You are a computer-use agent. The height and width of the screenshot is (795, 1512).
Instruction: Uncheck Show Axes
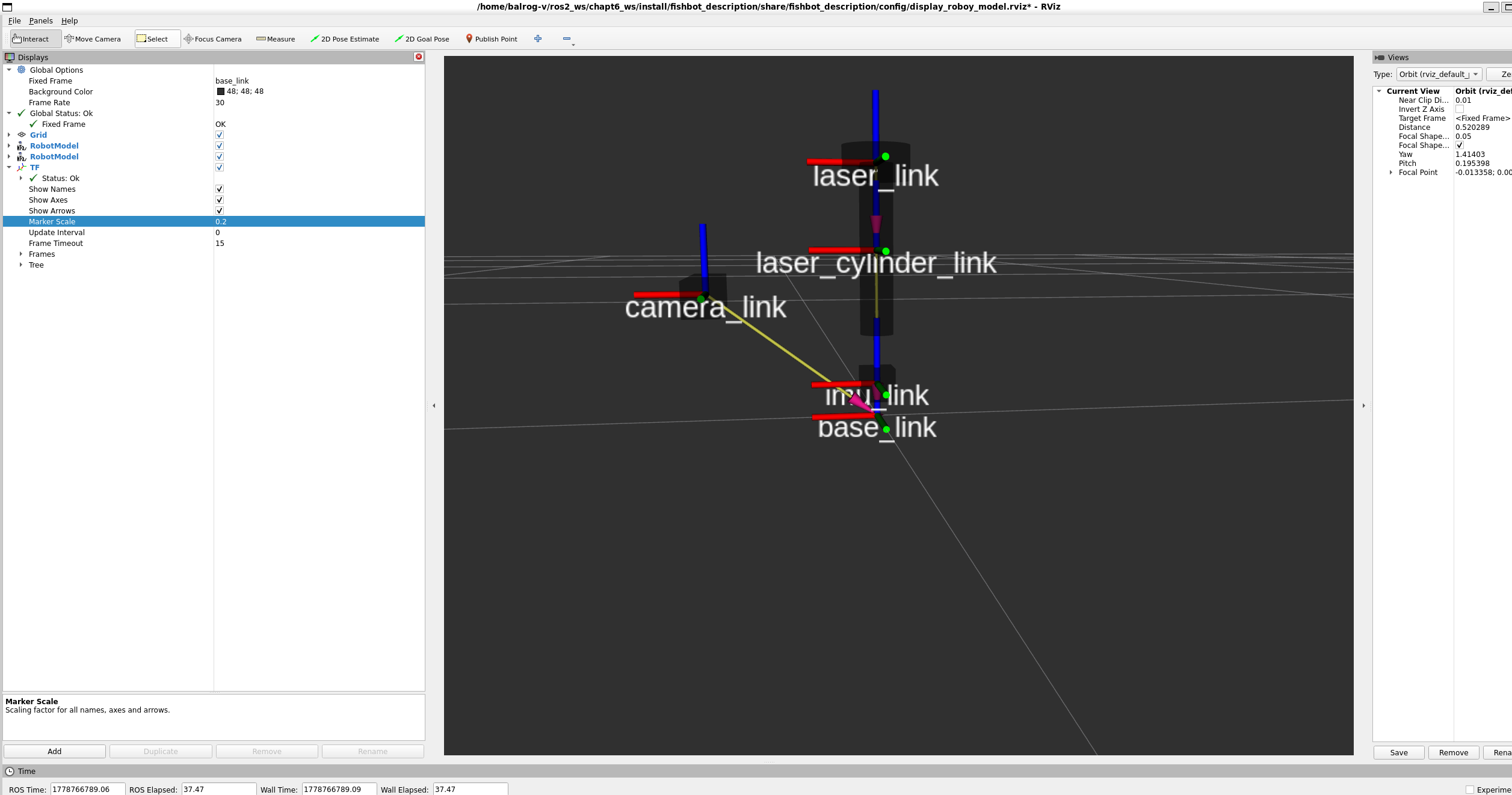pyautogui.click(x=220, y=200)
